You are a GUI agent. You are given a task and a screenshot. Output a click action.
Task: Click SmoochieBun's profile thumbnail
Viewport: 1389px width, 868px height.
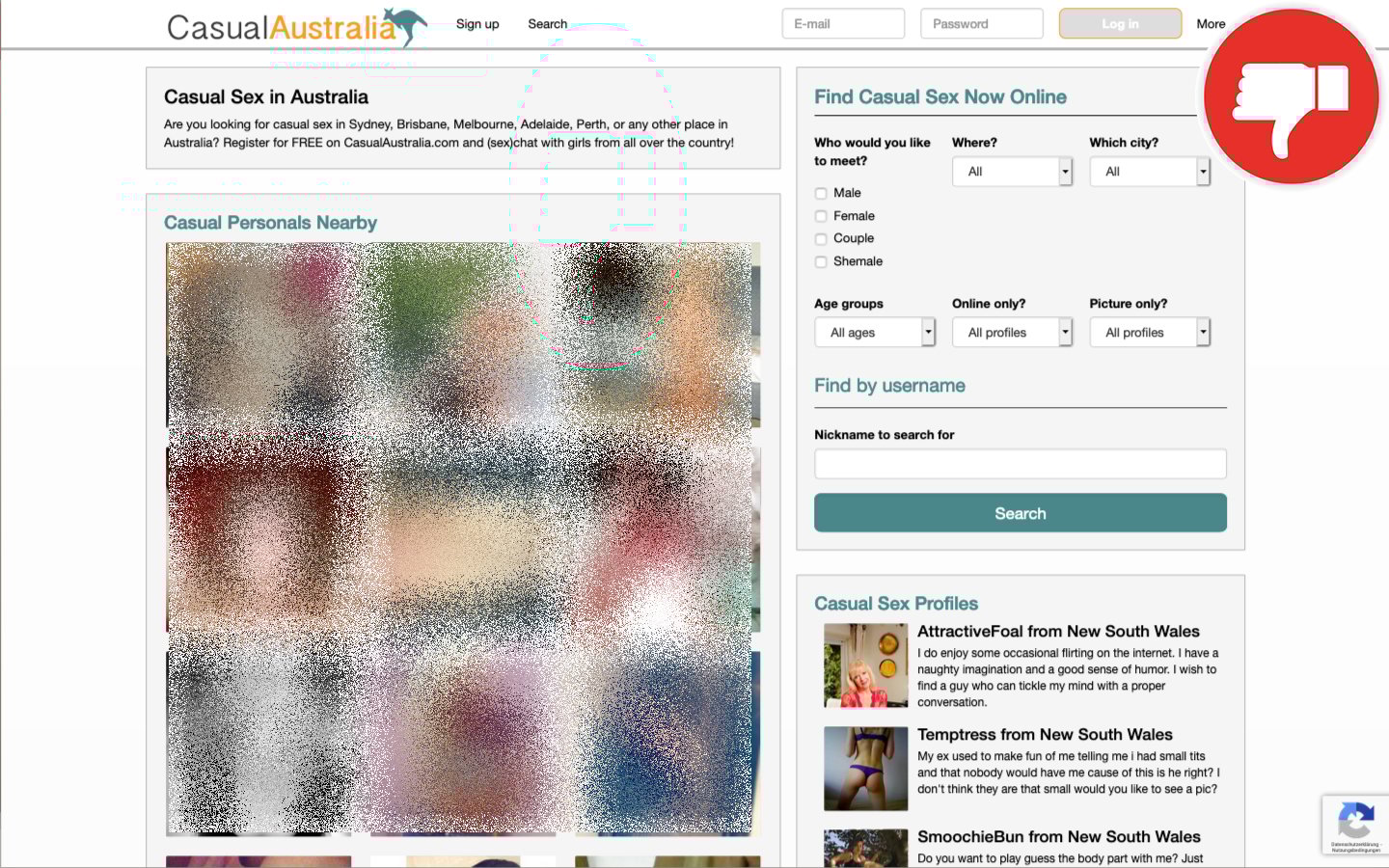[x=866, y=849]
